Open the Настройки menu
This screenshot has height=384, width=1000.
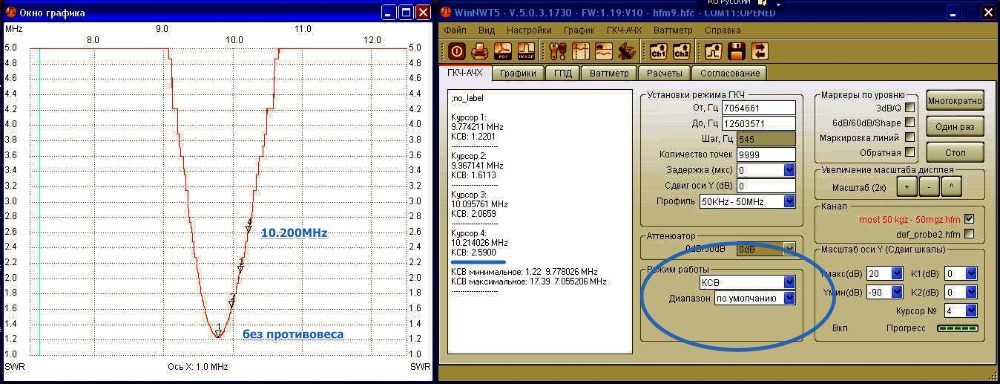(528, 30)
